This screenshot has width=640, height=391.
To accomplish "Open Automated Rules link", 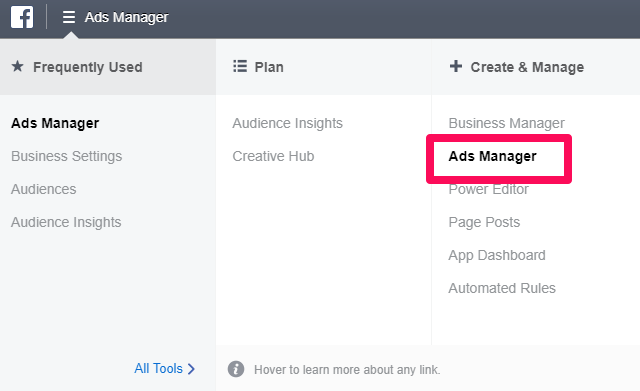I will 502,289.
